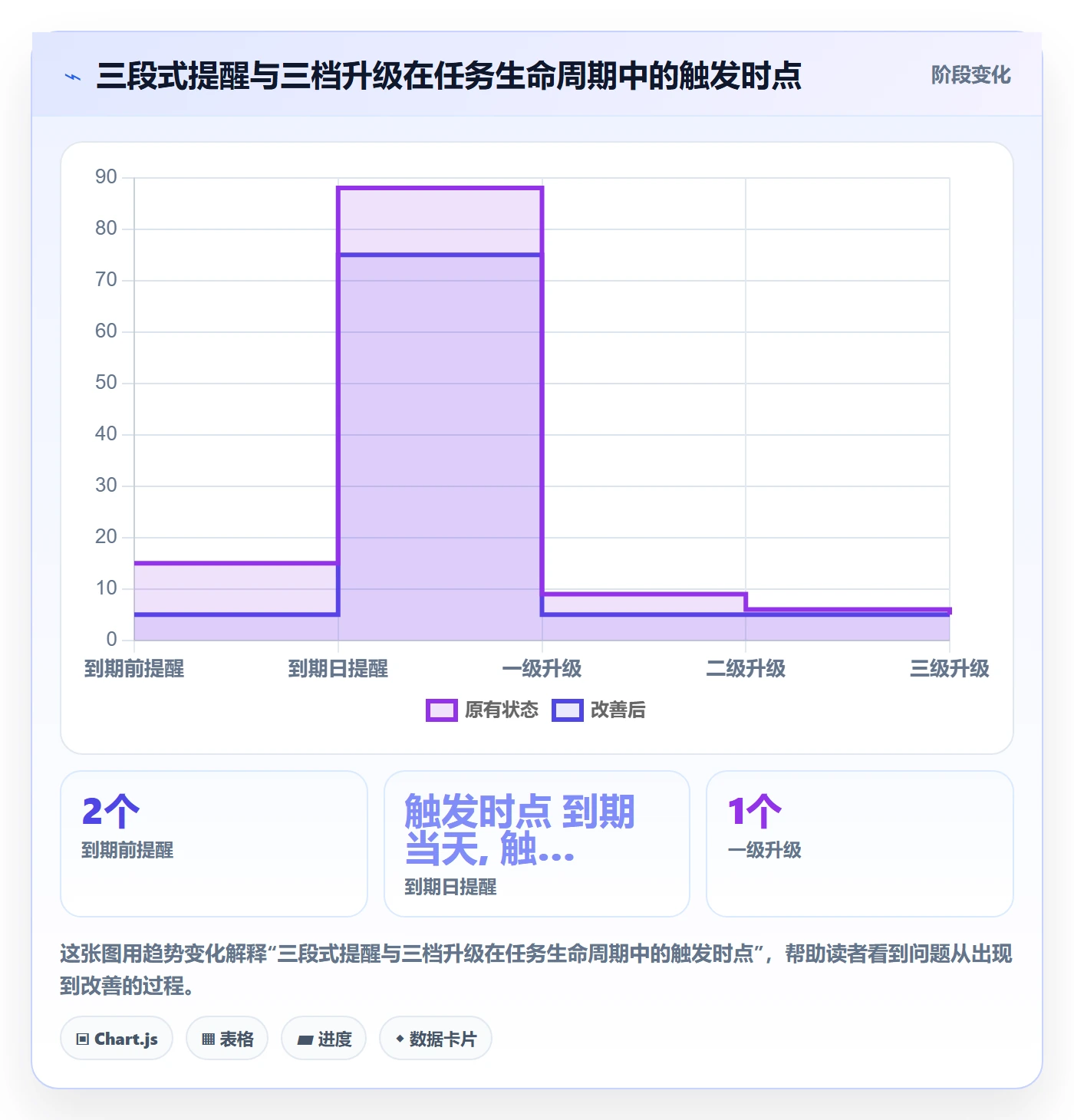Click the 数据卡片 tag chip
This screenshot has height=1120, width=1074.
436,1039
